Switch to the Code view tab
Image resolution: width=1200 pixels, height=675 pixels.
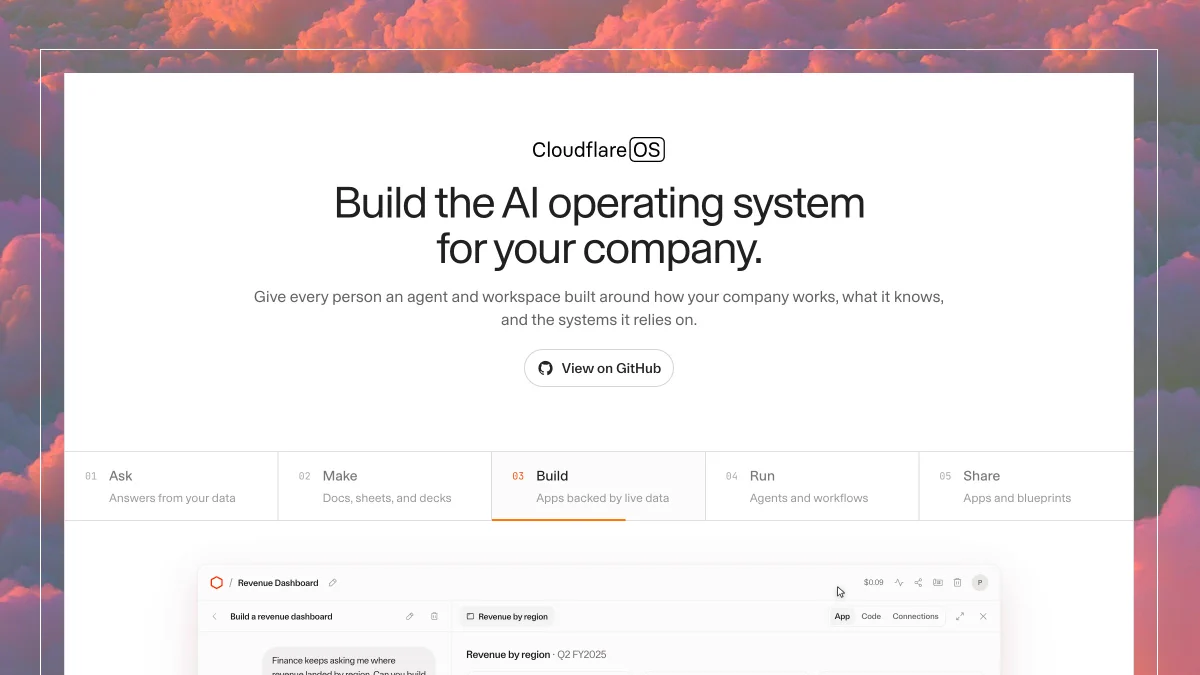click(871, 617)
